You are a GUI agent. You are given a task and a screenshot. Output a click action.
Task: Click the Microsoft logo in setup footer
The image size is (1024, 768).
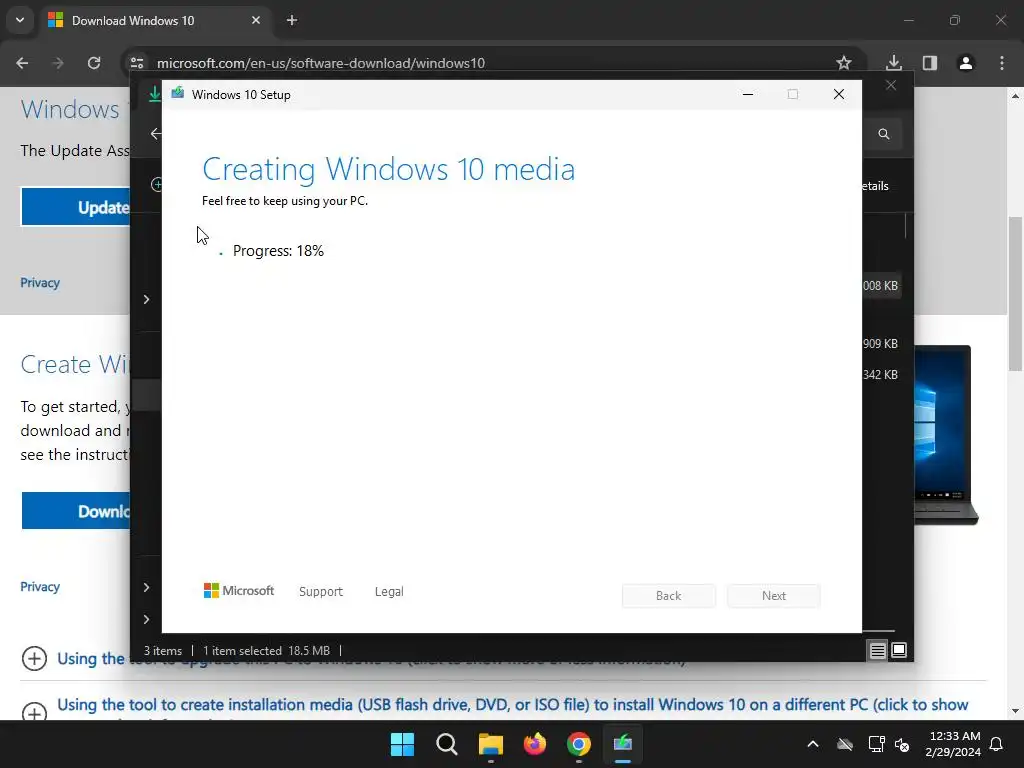click(239, 590)
